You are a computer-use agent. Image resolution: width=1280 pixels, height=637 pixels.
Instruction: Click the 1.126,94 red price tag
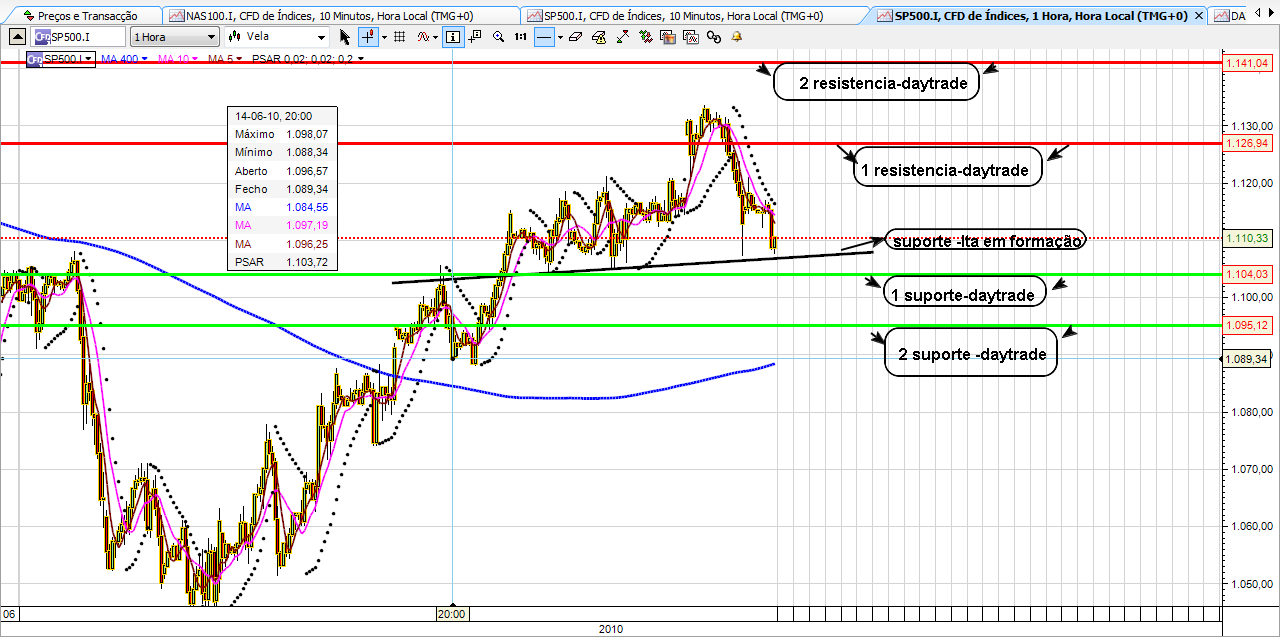tap(1247, 143)
